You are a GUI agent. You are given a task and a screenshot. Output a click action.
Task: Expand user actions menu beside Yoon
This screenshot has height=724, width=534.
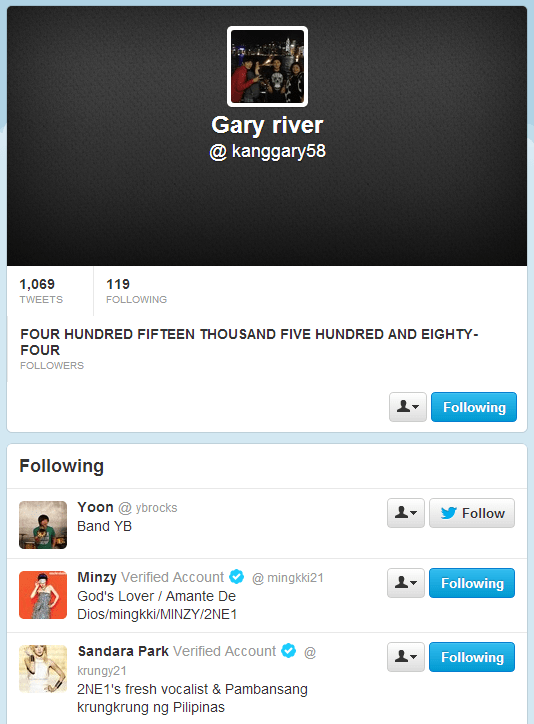[x=406, y=513]
